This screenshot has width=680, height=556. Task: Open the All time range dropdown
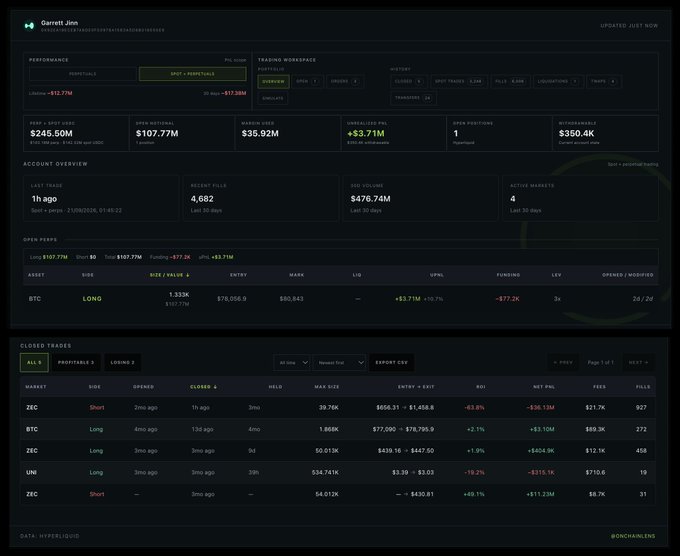[292, 363]
